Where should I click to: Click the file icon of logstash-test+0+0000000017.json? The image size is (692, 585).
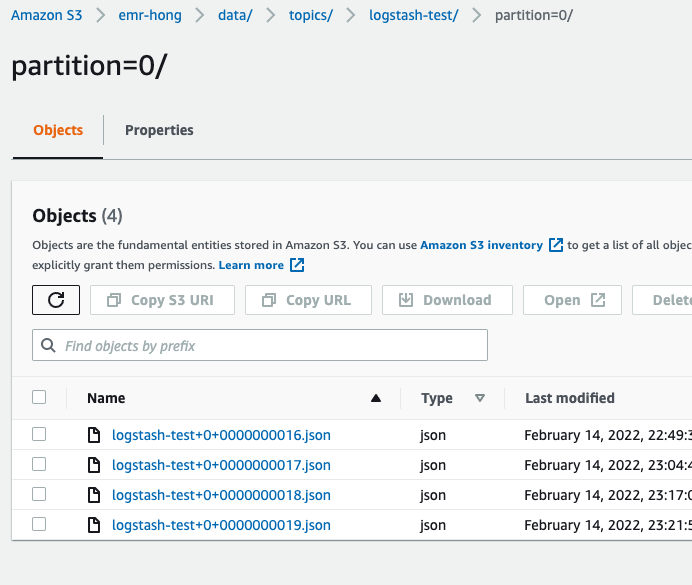[94, 465]
